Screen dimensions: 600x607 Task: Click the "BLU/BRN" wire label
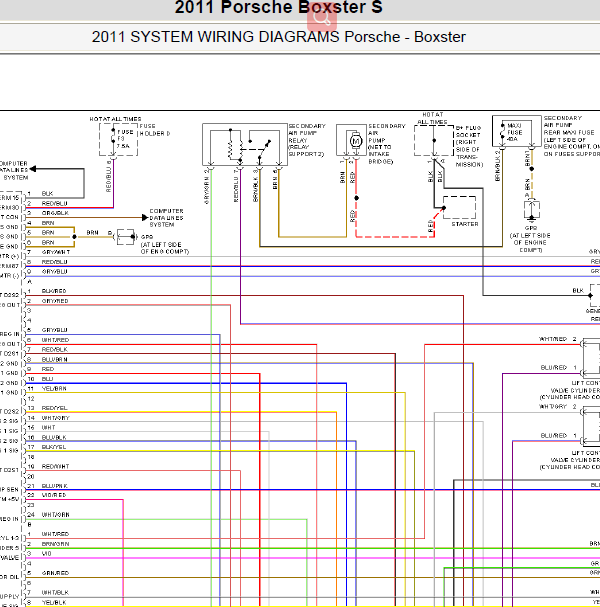pos(55,360)
